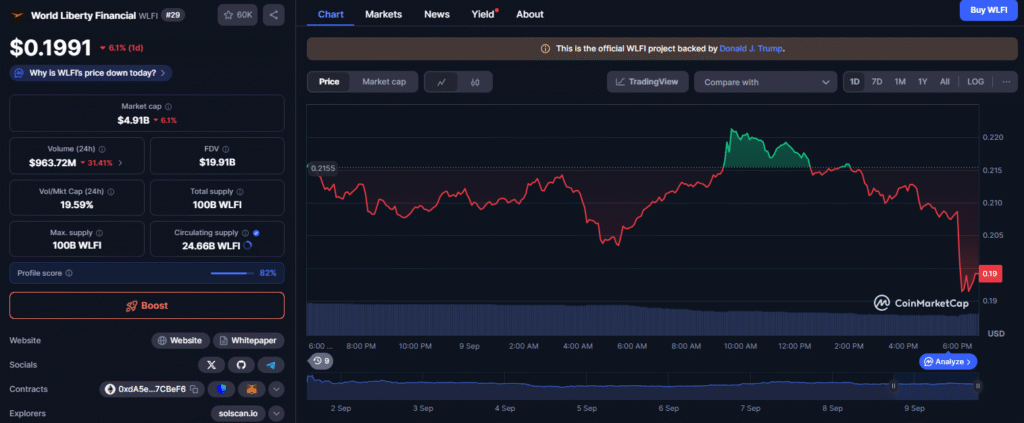
Task: Open the Markets tab
Action: [383, 14]
